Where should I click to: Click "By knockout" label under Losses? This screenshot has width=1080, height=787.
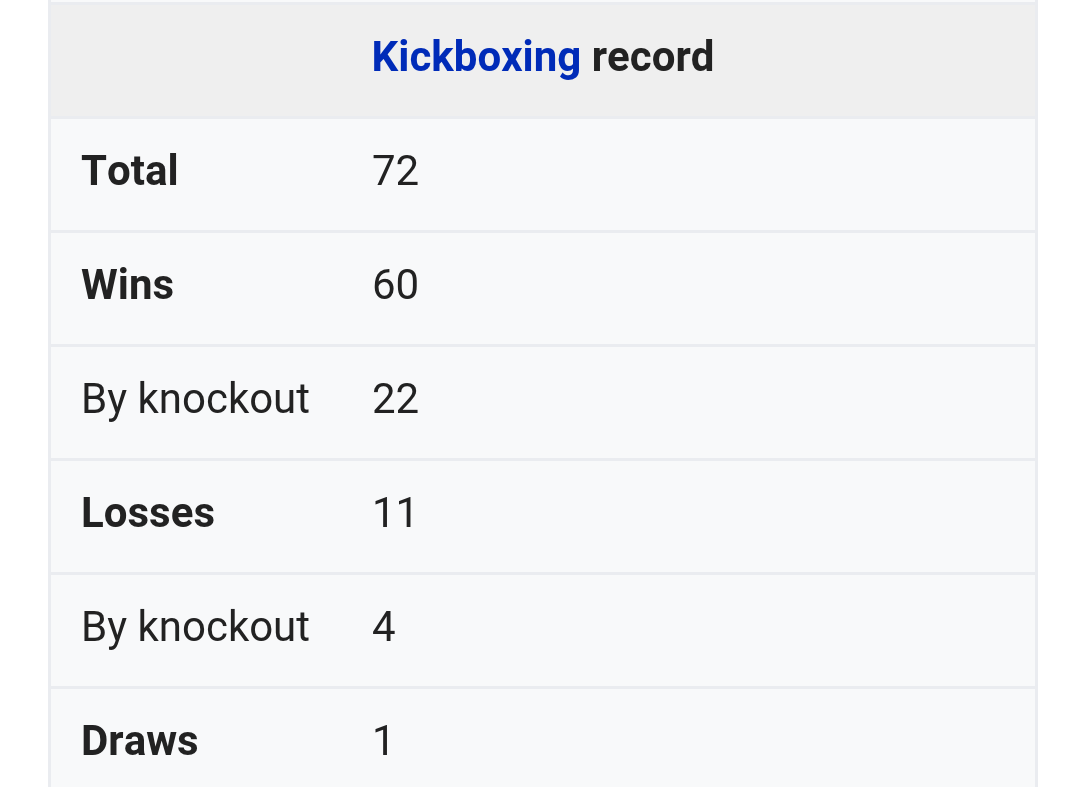[196, 627]
